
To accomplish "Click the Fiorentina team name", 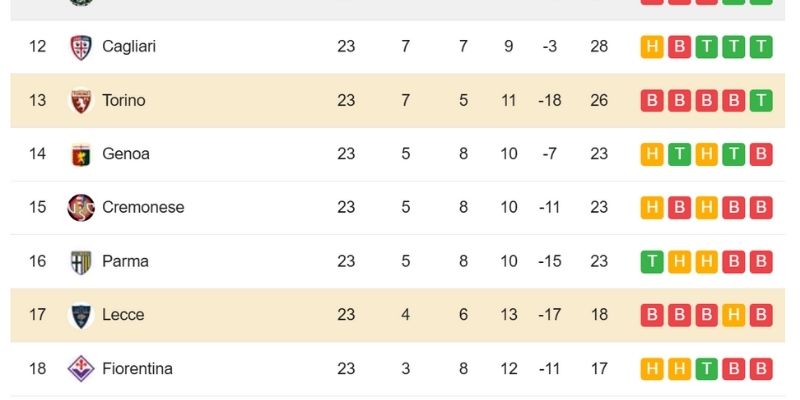I will pos(137,369).
